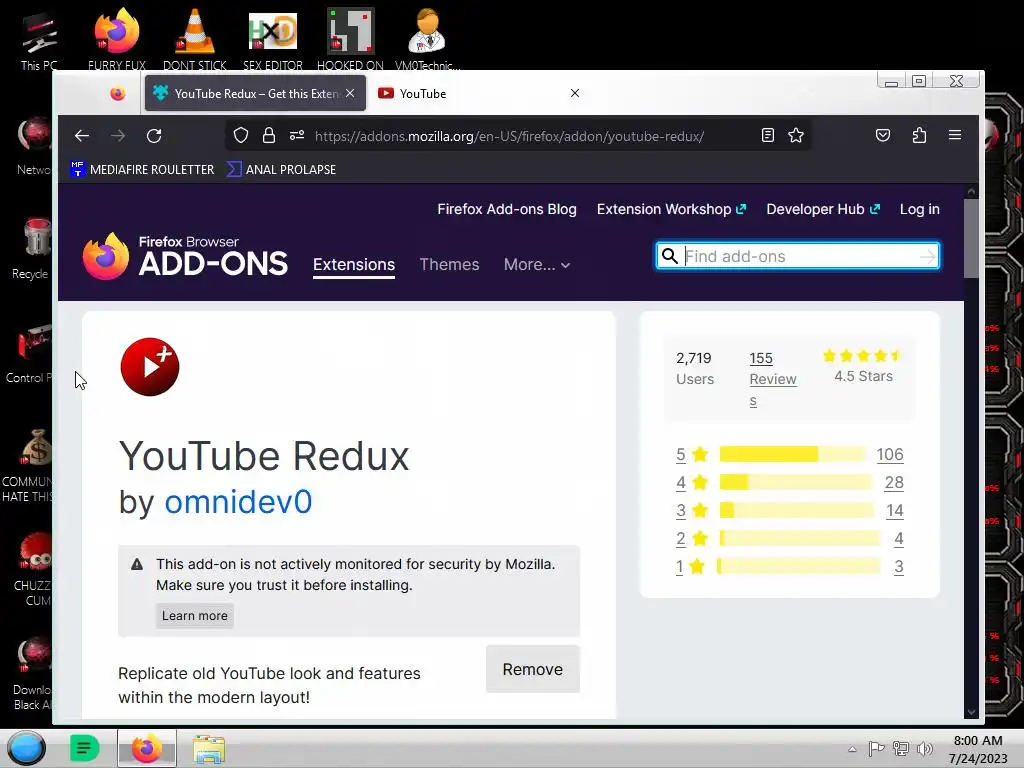Click the 4.5 star rating display
Screen dimensions: 1024x768
tap(863, 366)
